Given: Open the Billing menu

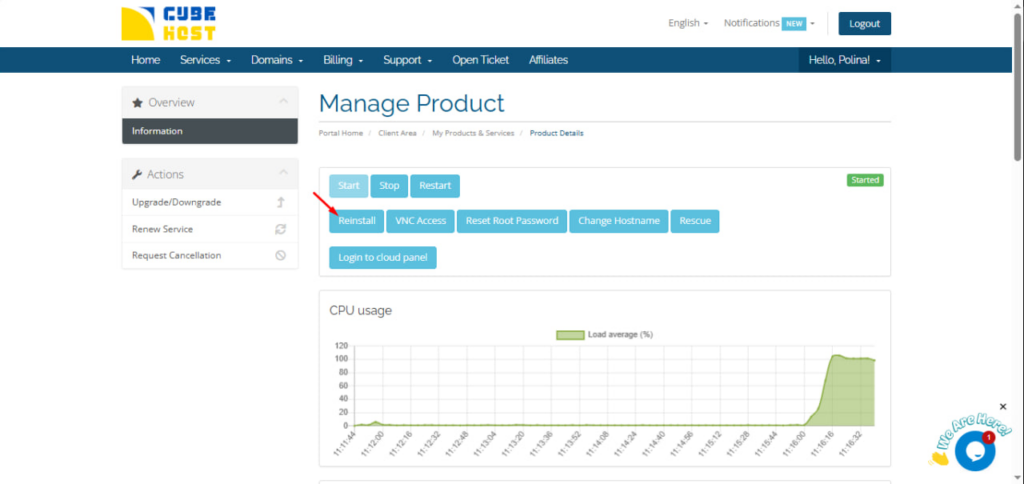Looking at the screenshot, I should 343,60.
